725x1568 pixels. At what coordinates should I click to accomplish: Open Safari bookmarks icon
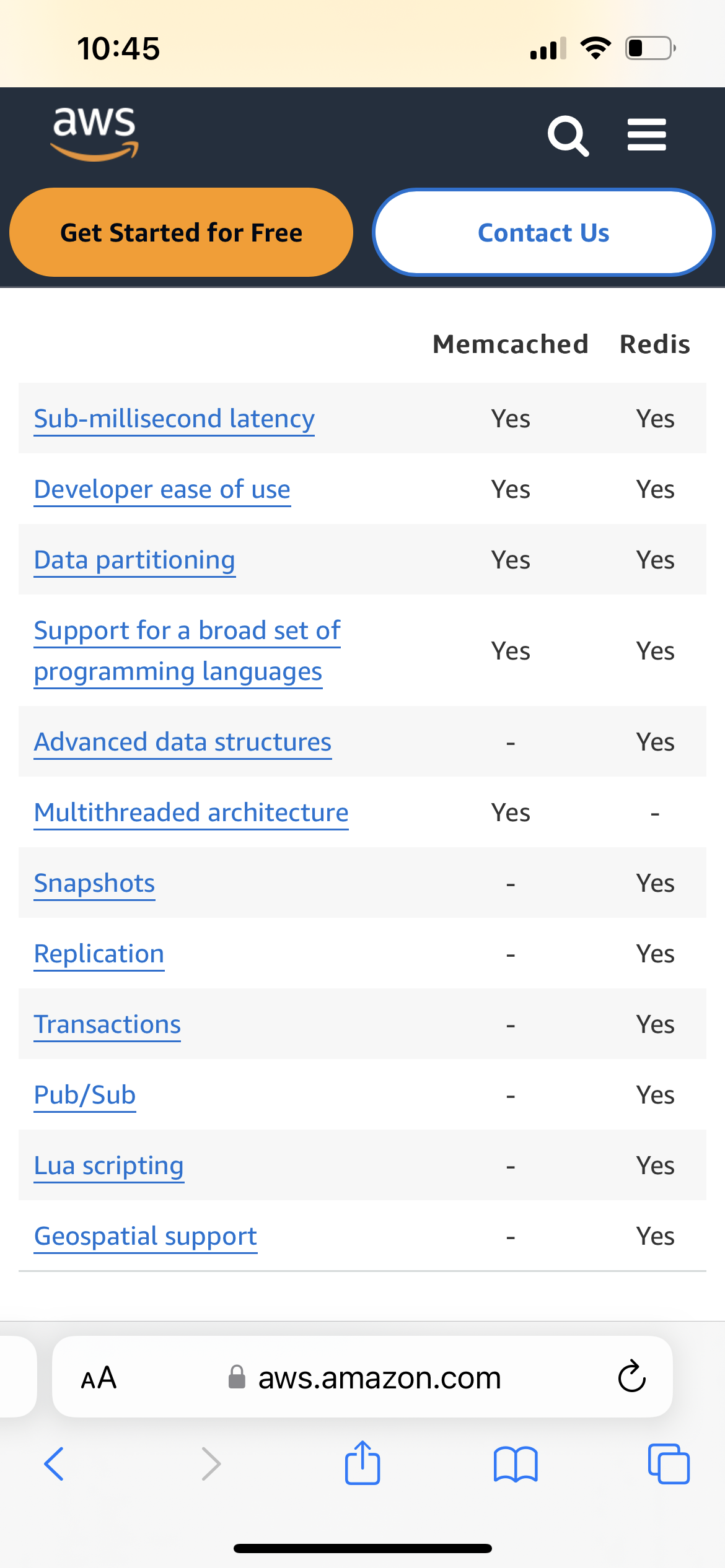[516, 1464]
